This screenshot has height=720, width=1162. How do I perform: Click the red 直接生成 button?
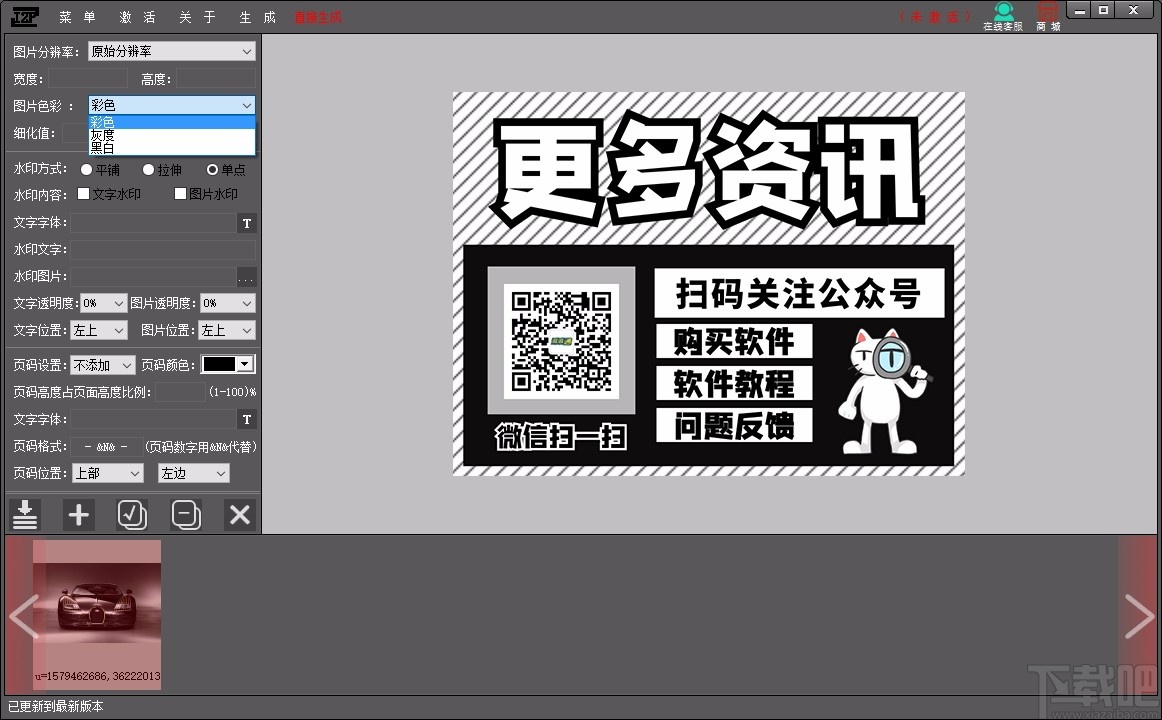(317, 16)
